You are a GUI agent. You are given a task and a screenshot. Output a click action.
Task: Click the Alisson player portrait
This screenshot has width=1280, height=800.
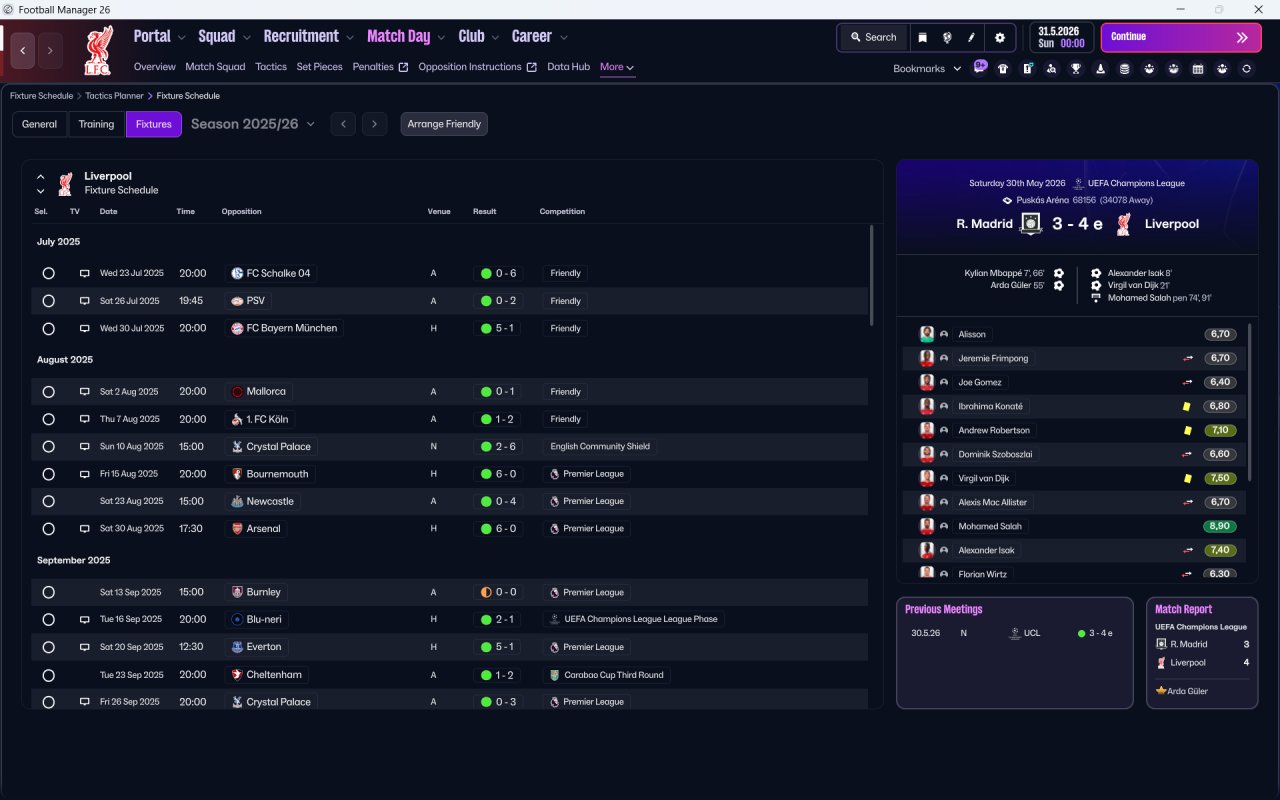(927, 334)
